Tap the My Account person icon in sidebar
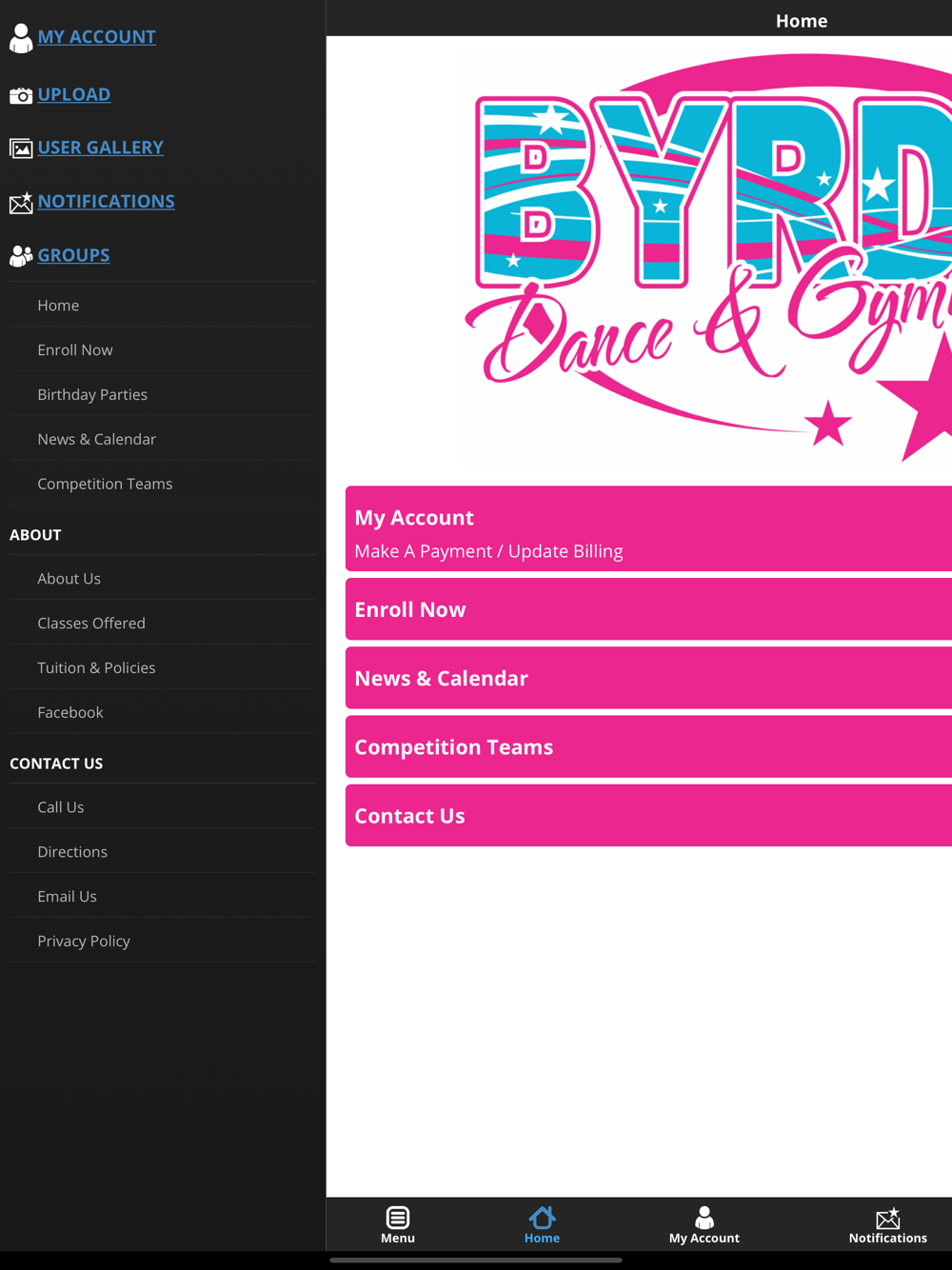The image size is (952, 1270). pyautogui.click(x=21, y=38)
